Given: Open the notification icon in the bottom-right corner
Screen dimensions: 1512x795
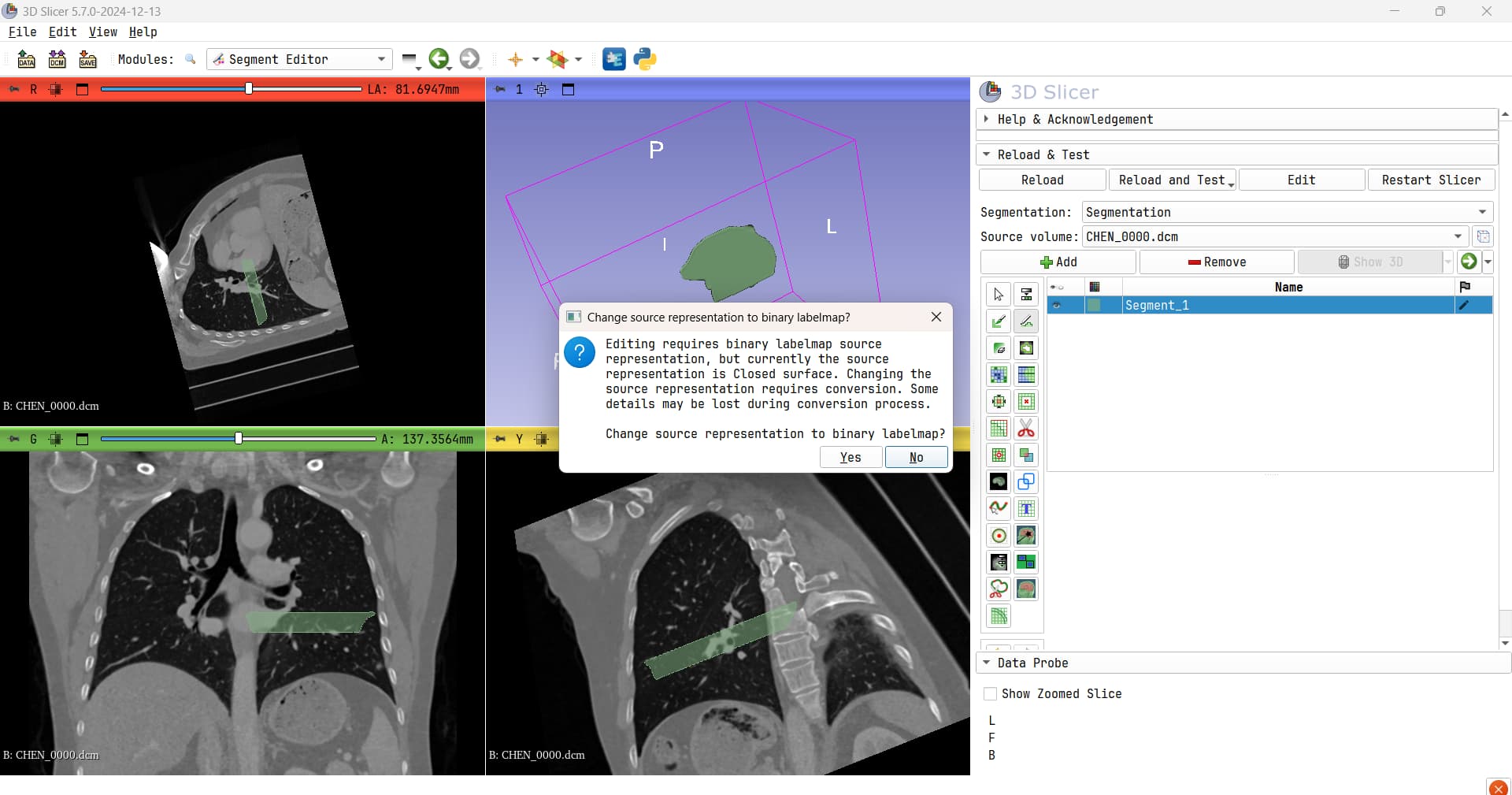Looking at the screenshot, I should click(x=1498, y=787).
